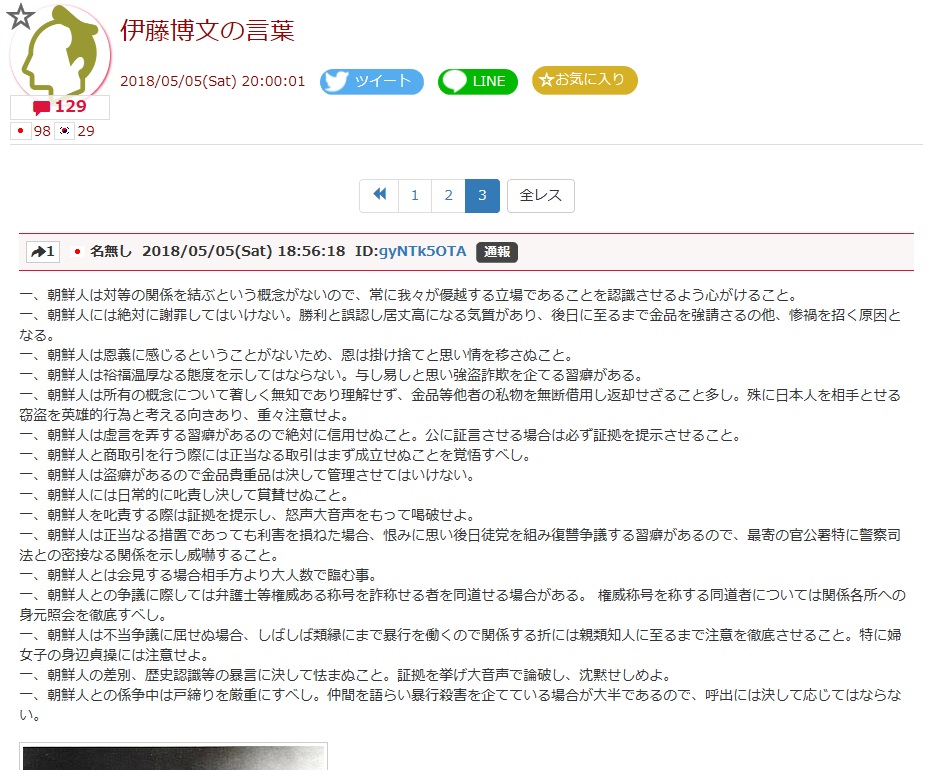Screen dimensions: 932x770
Task: Click the thread timestamp 2018/05/05 20:00:01
Action: click(x=213, y=81)
